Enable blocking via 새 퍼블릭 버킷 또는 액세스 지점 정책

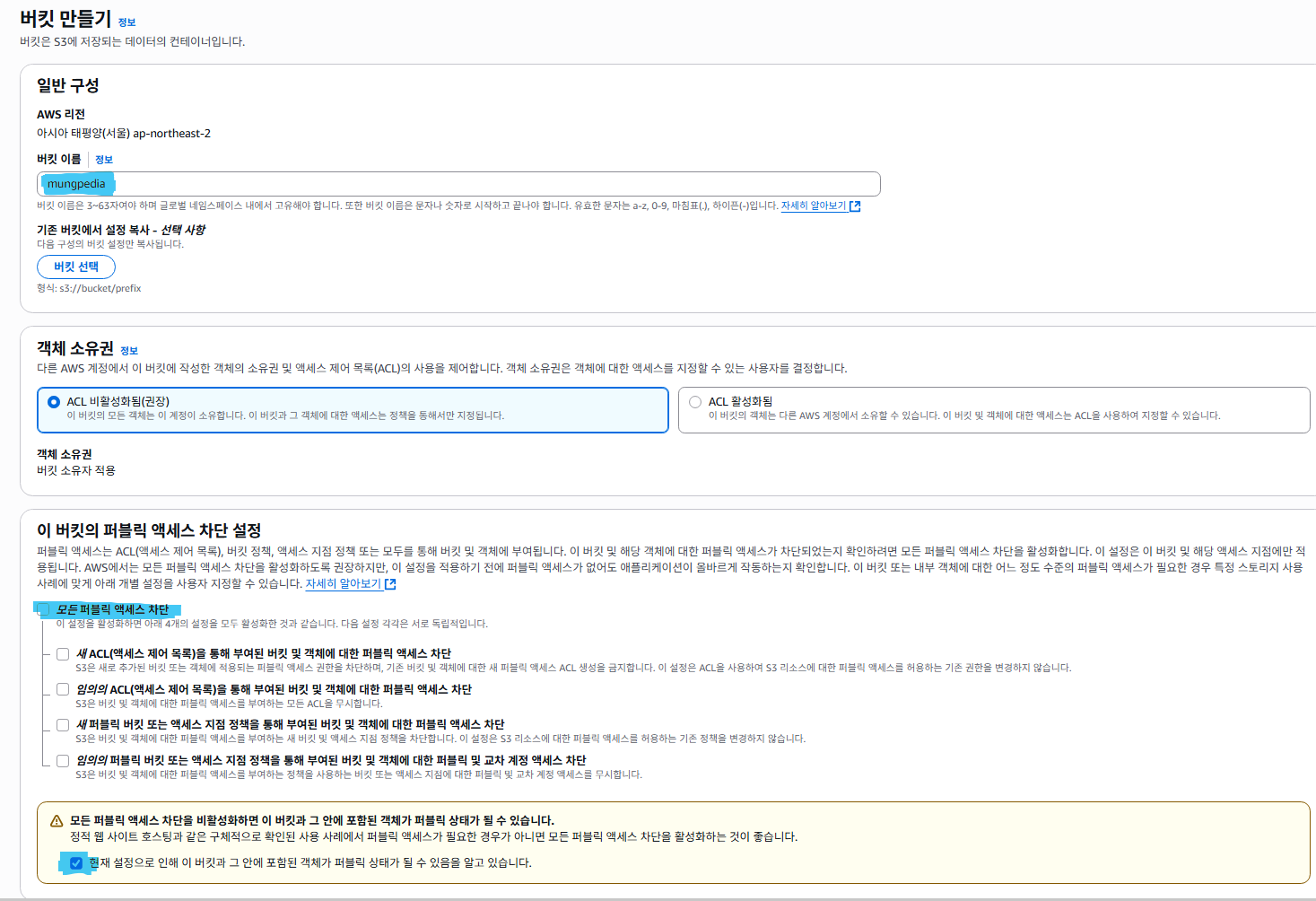(62, 725)
